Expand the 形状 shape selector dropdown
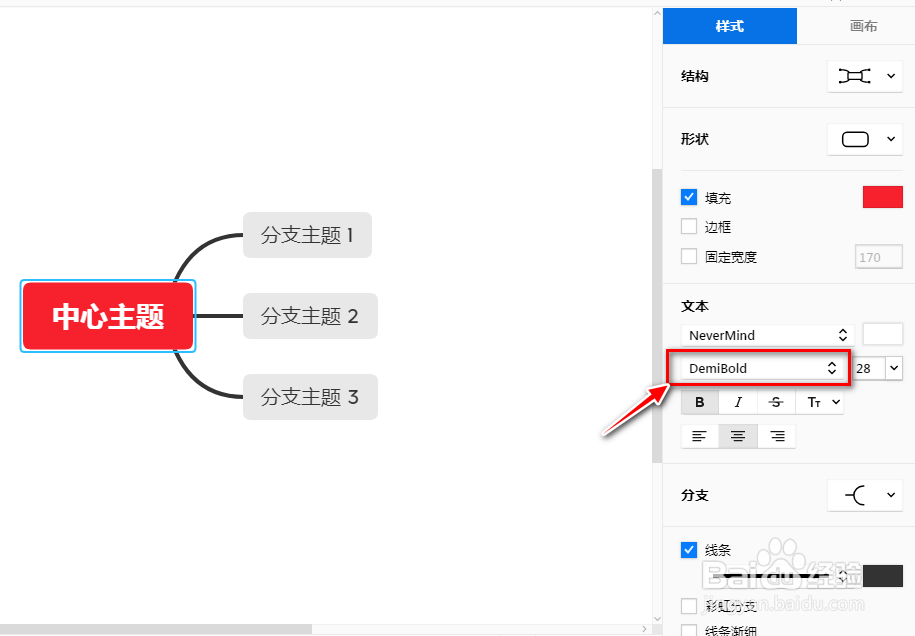Image resolution: width=915 pixels, height=636 pixels. [864, 139]
